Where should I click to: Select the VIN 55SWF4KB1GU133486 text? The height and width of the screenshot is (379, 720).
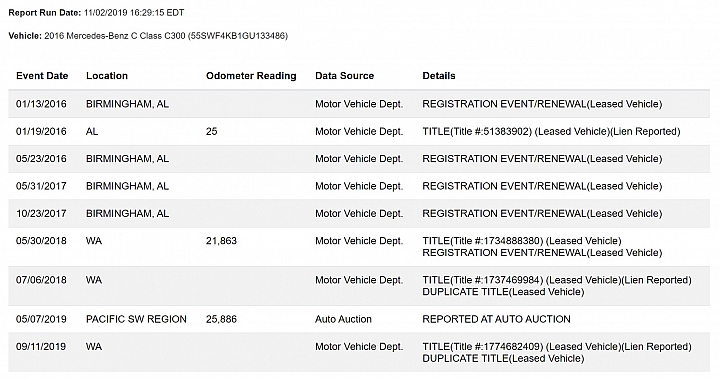click(239, 36)
